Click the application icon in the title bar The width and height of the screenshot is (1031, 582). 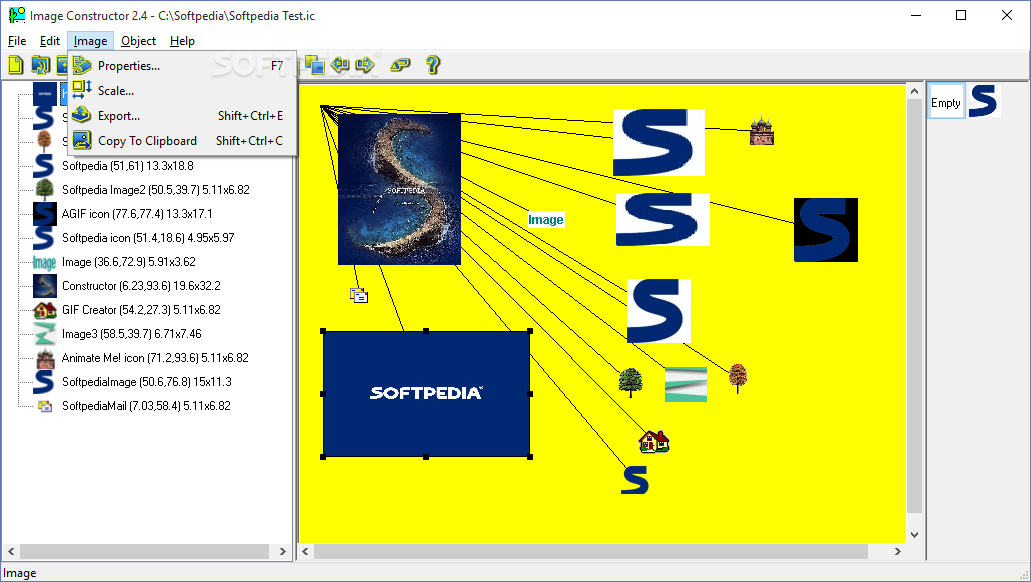pyautogui.click(x=16, y=15)
